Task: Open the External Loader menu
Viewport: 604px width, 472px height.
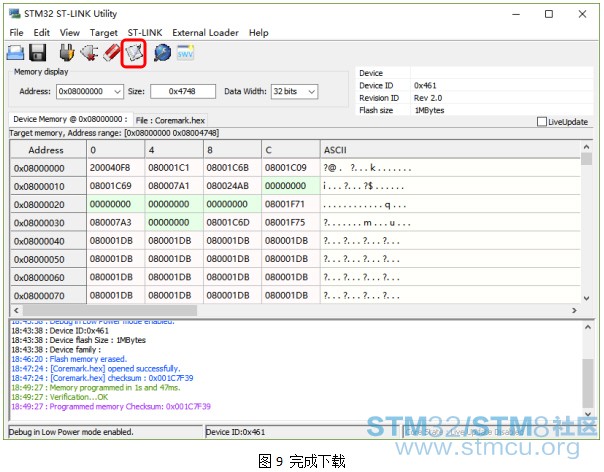Action: click(x=205, y=33)
